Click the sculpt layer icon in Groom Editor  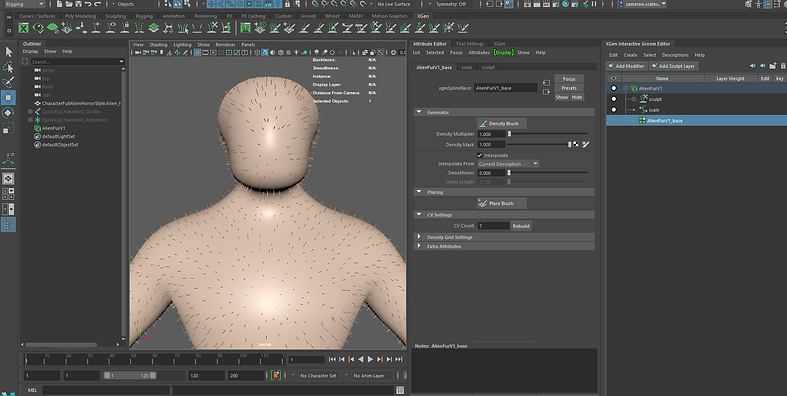[x=643, y=99]
